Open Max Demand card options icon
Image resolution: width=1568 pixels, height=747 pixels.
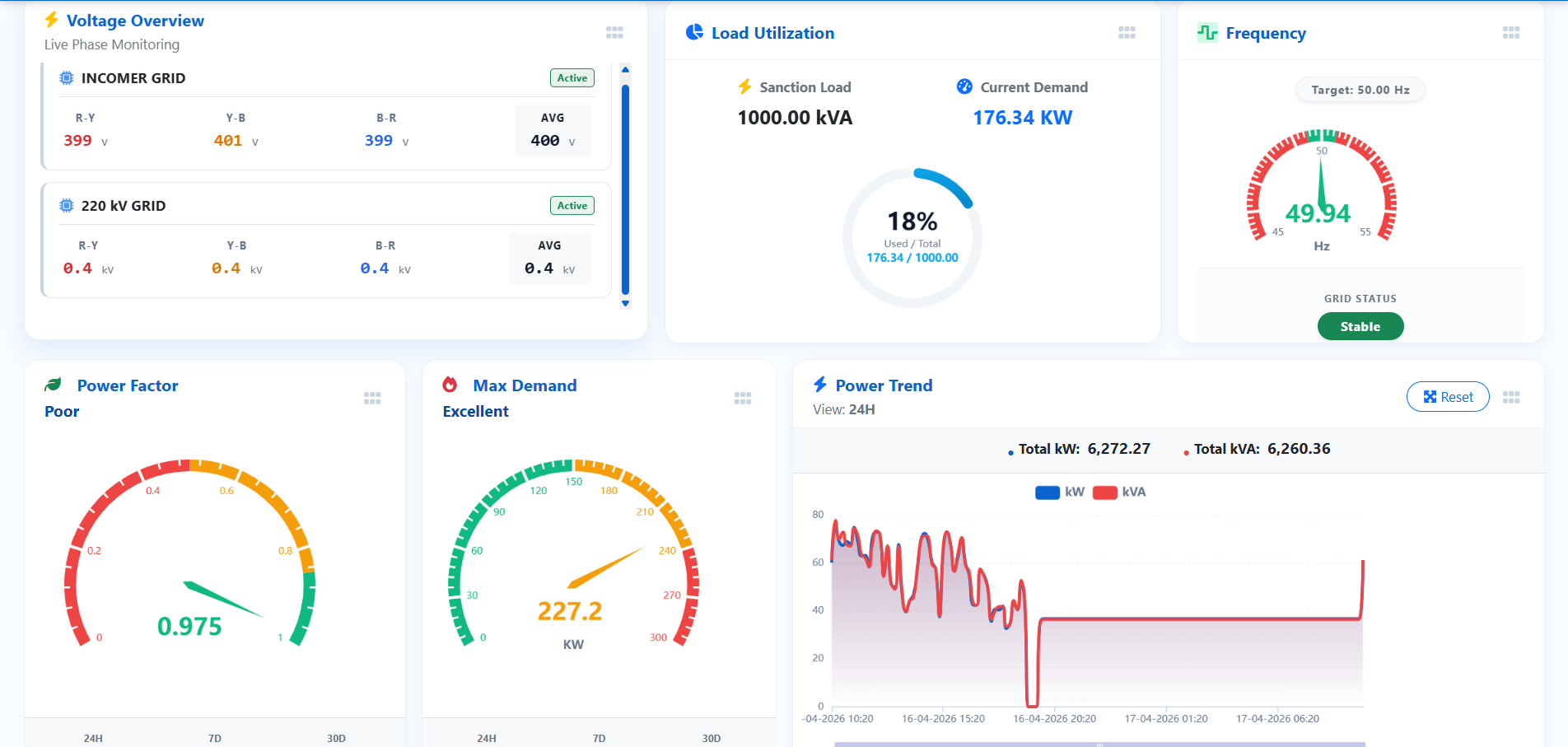click(742, 398)
